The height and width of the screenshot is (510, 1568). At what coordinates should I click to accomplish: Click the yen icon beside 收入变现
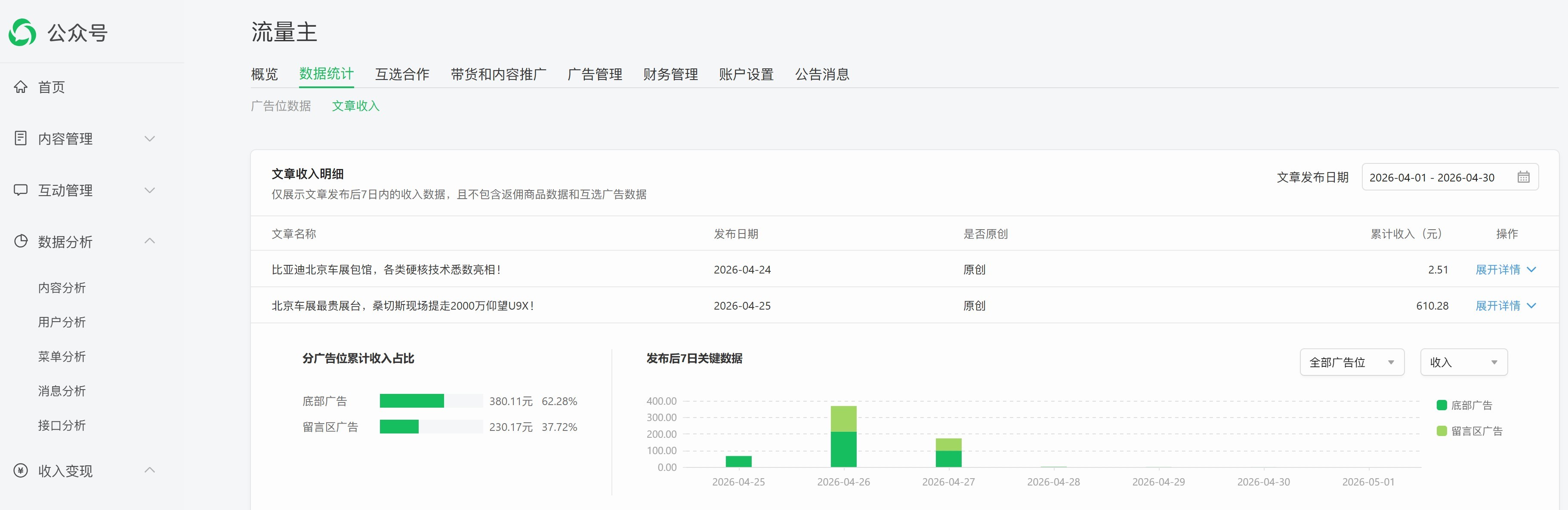(21, 470)
